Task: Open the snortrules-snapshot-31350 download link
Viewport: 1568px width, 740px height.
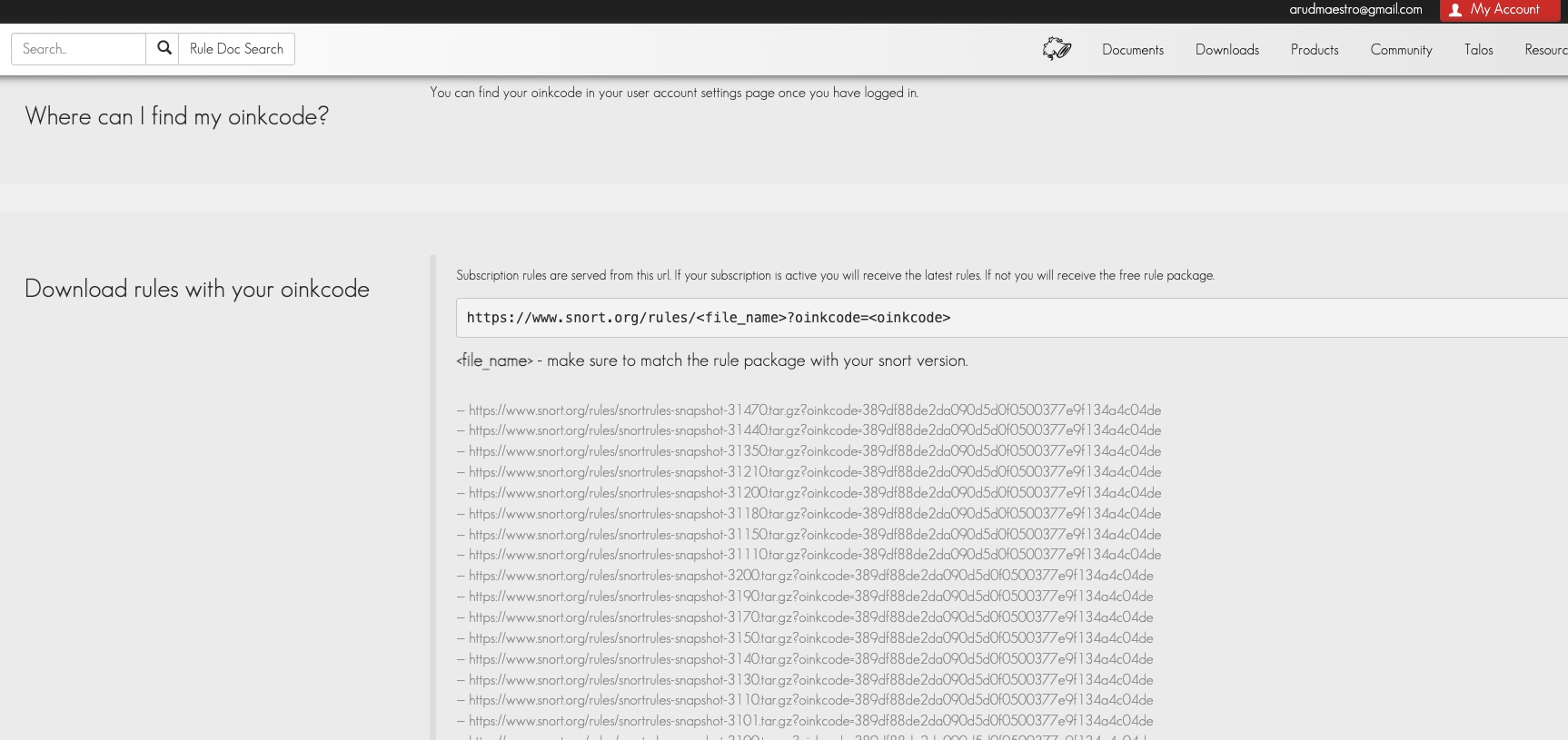Action: tap(815, 451)
